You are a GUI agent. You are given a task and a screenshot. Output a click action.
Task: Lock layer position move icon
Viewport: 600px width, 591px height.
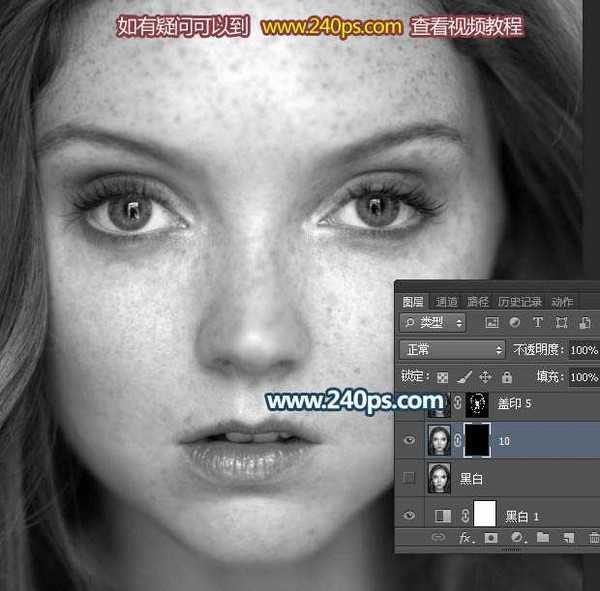coord(485,377)
